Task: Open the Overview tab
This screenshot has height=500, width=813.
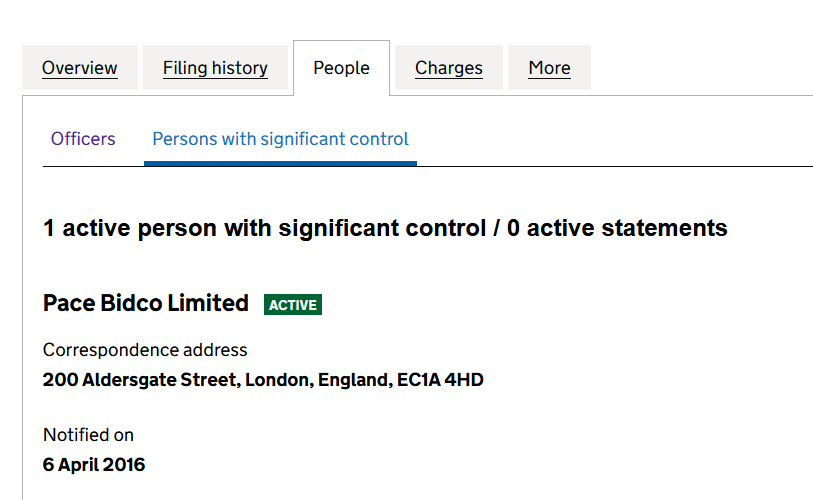Action: click(x=80, y=68)
